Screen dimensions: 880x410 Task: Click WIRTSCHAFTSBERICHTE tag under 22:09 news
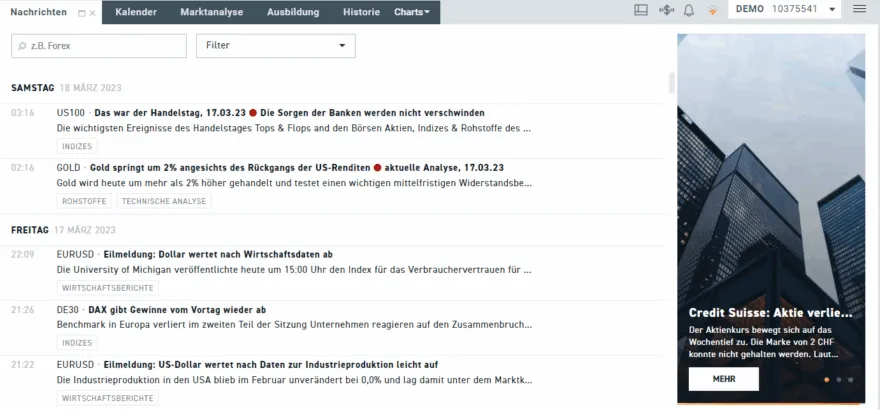click(x=108, y=288)
